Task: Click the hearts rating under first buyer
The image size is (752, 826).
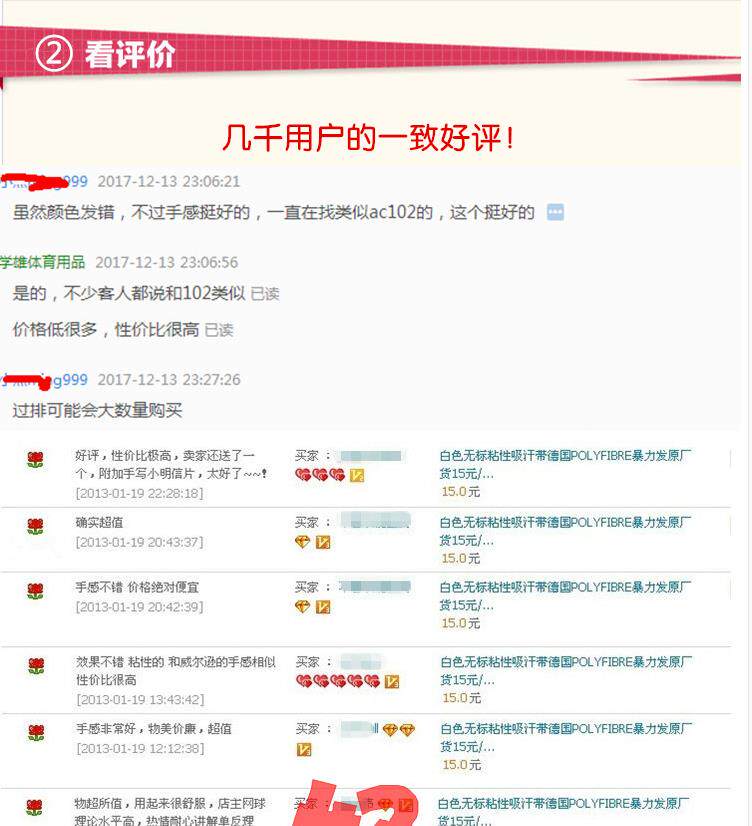Action: click(320, 475)
